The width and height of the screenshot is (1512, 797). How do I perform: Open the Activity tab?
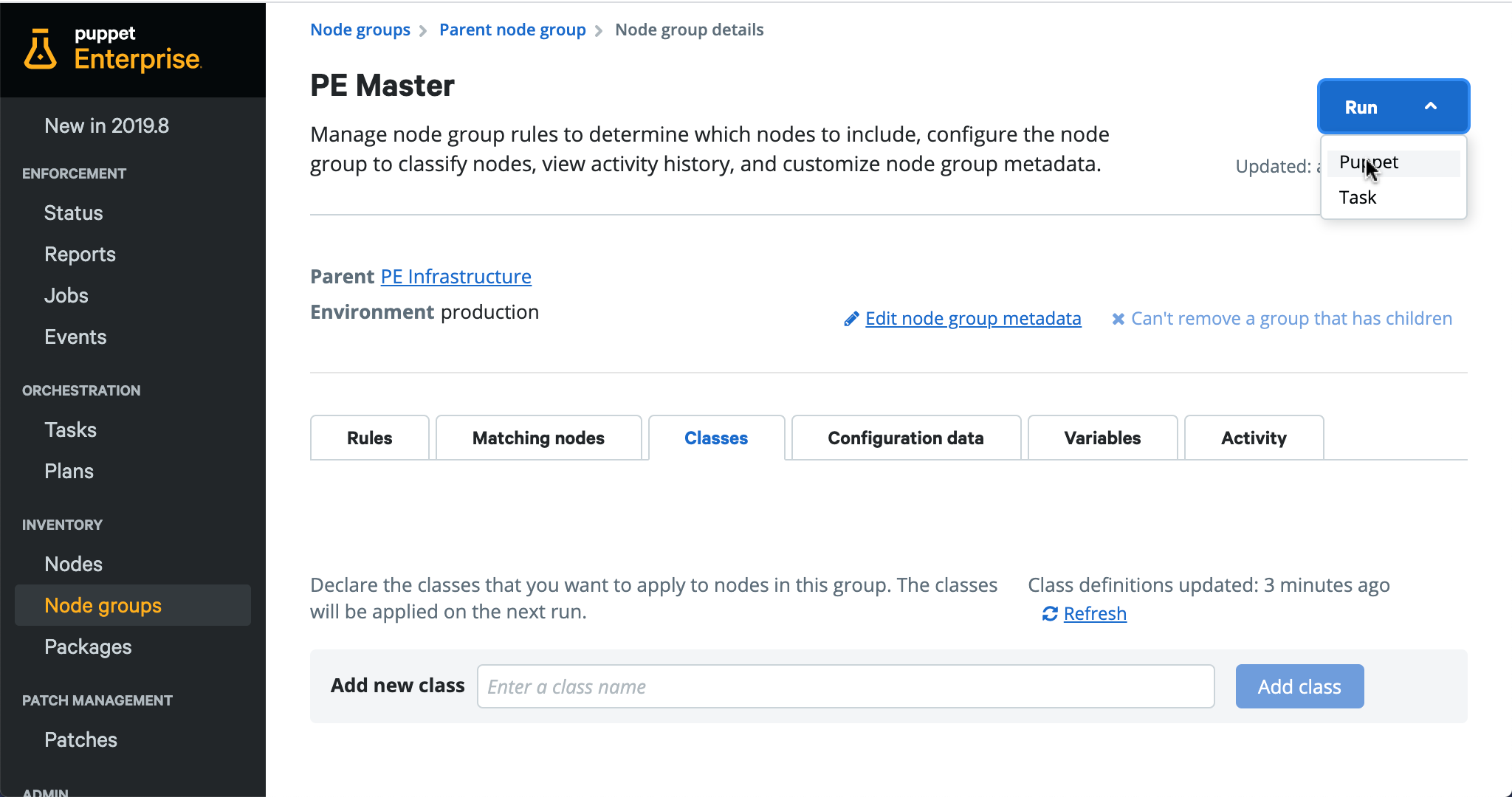pyautogui.click(x=1254, y=438)
